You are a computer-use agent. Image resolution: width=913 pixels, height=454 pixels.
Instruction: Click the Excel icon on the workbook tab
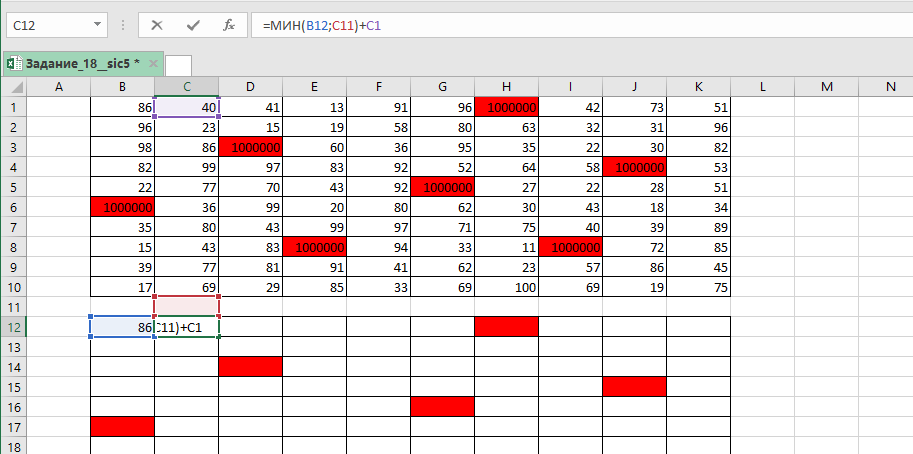[13, 64]
